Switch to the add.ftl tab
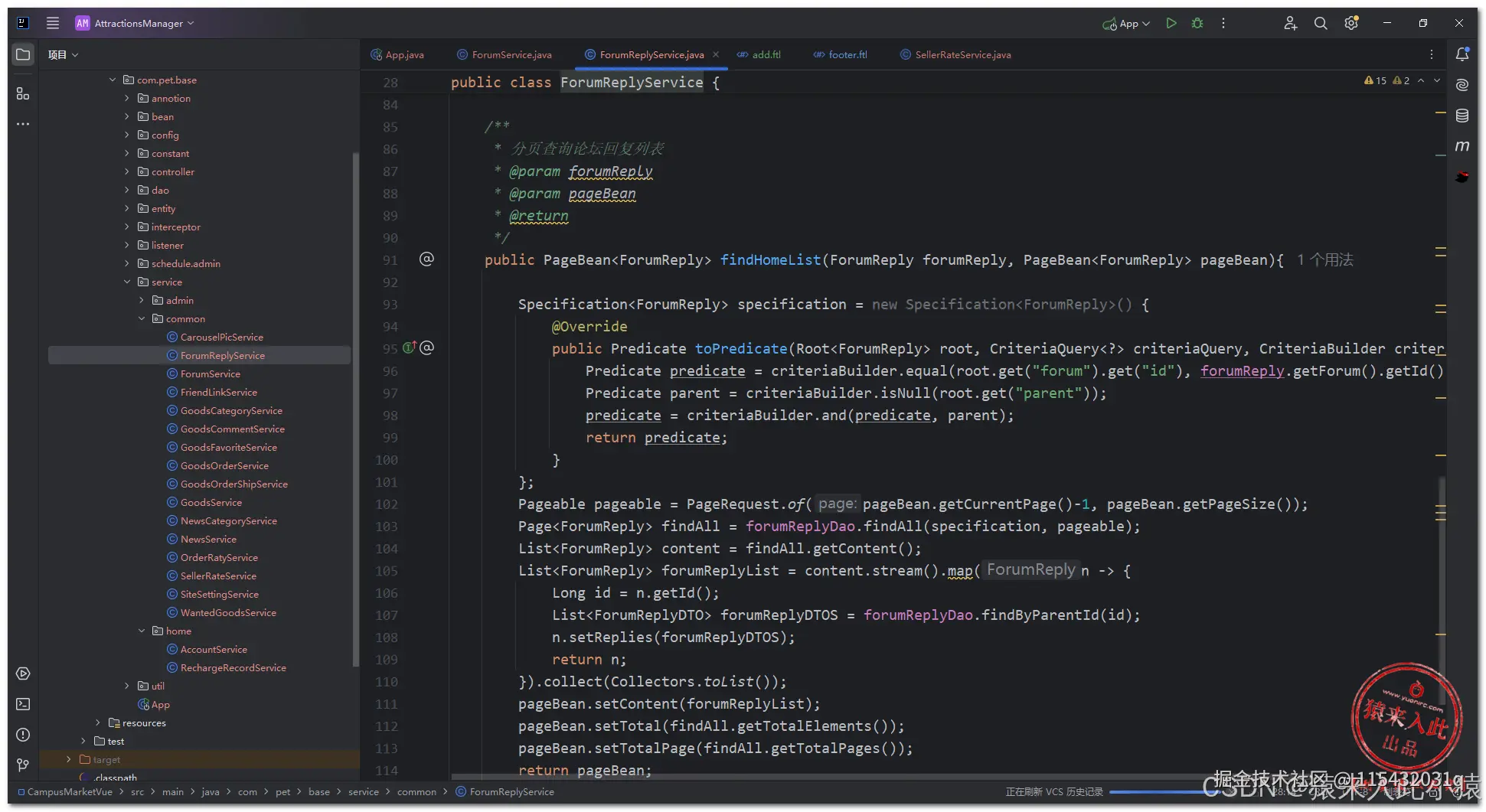The width and height of the screenshot is (1486, 812). tap(759, 54)
